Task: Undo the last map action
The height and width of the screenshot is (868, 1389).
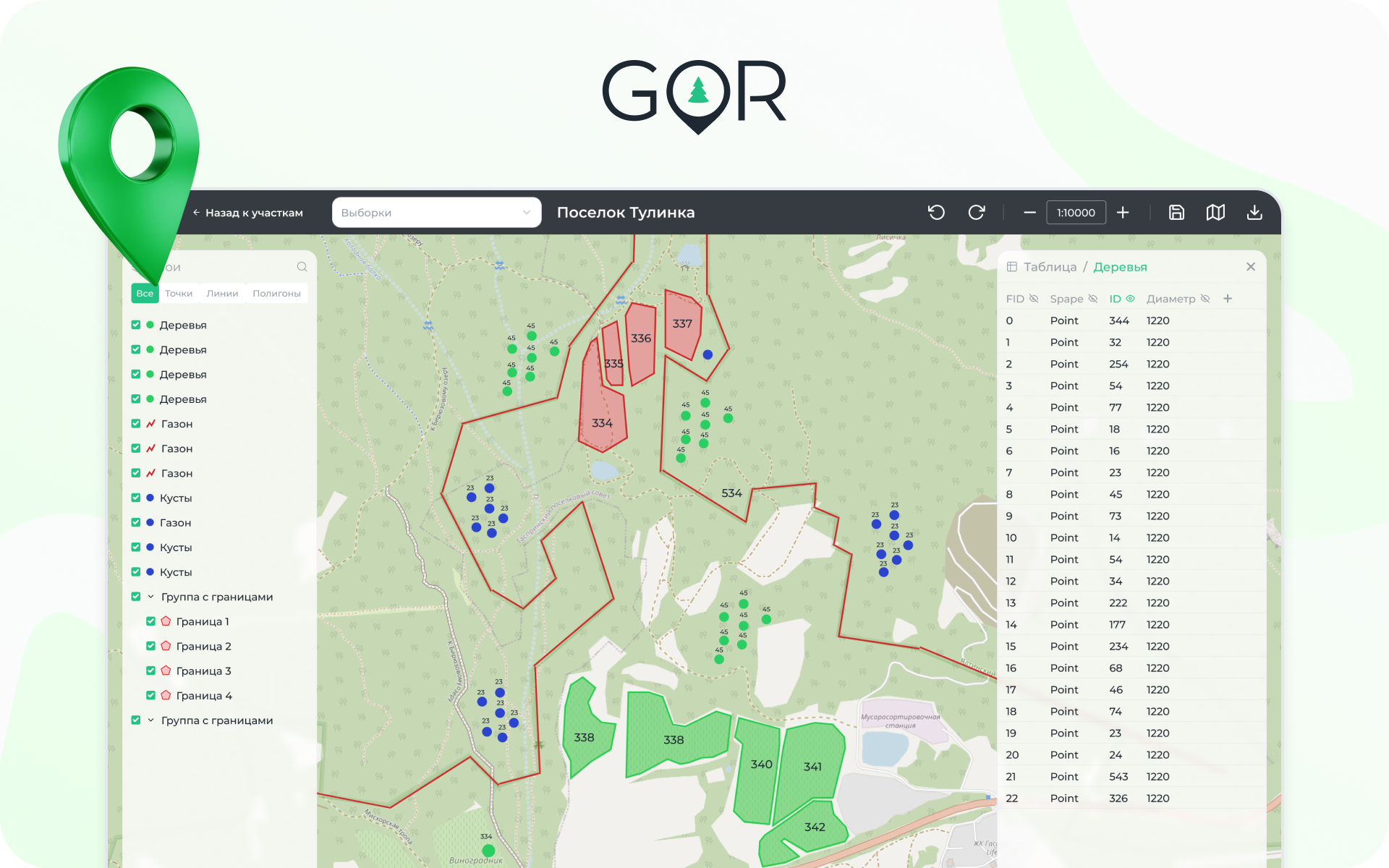Action: [x=936, y=213]
